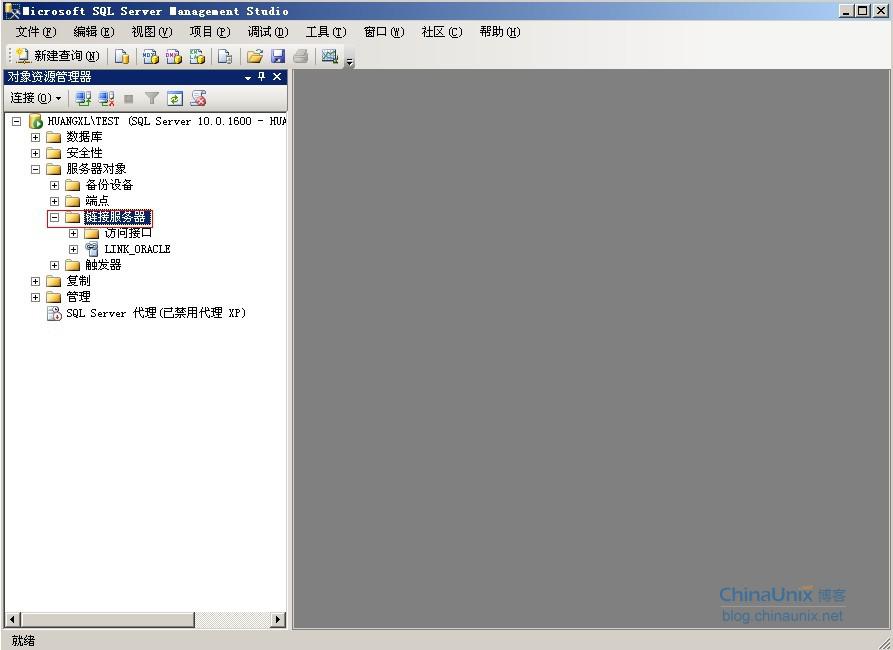Image resolution: width=893 pixels, height=650 pixels.
Task: Click the Filter funnel icon
Action: coord(151,99)
